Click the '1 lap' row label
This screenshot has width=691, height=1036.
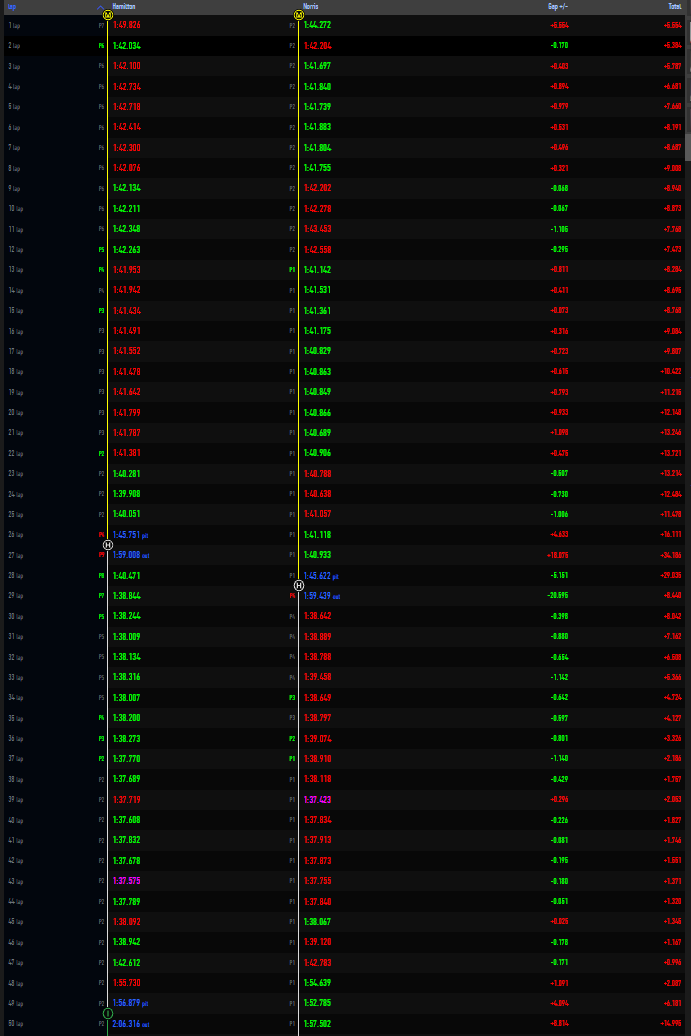[x=14, y=26]
